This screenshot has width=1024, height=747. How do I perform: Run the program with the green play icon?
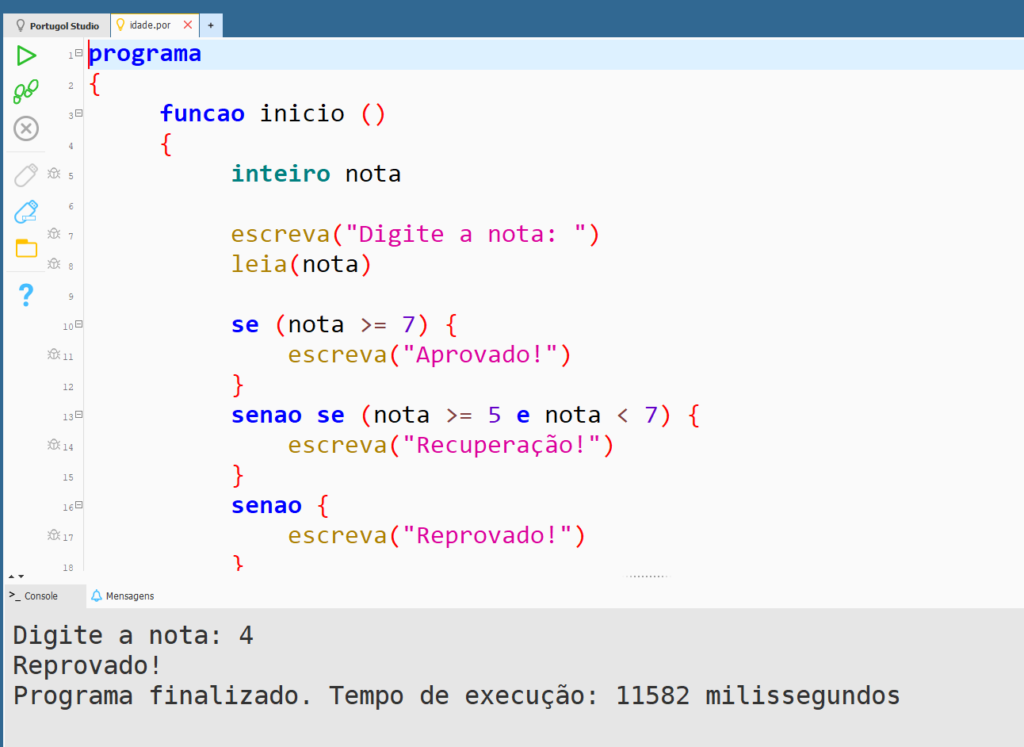point(26,56)
